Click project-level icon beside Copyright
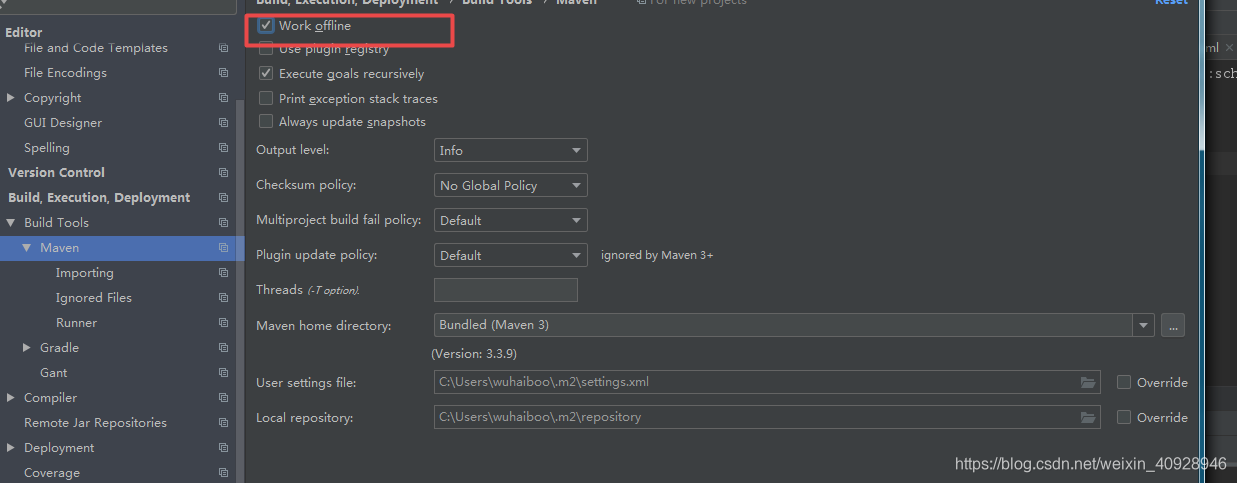1237x483 pixels. (223, 98)
